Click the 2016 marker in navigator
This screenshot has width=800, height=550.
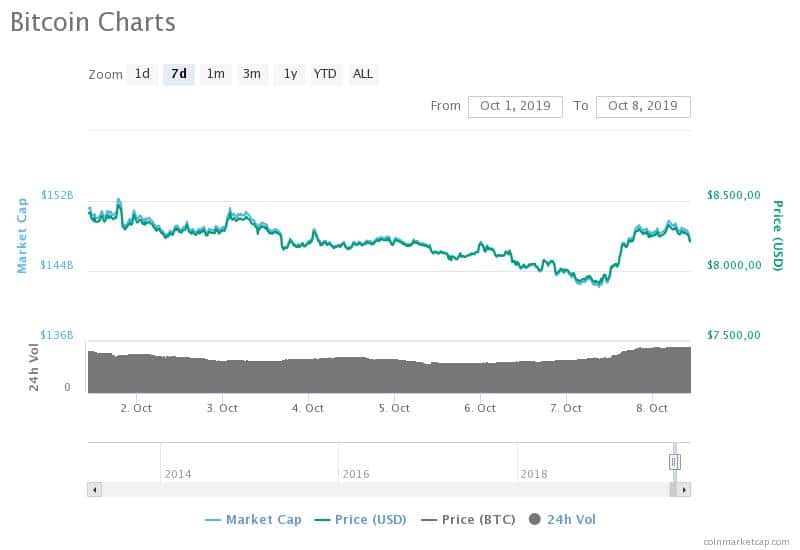point(356,474)
